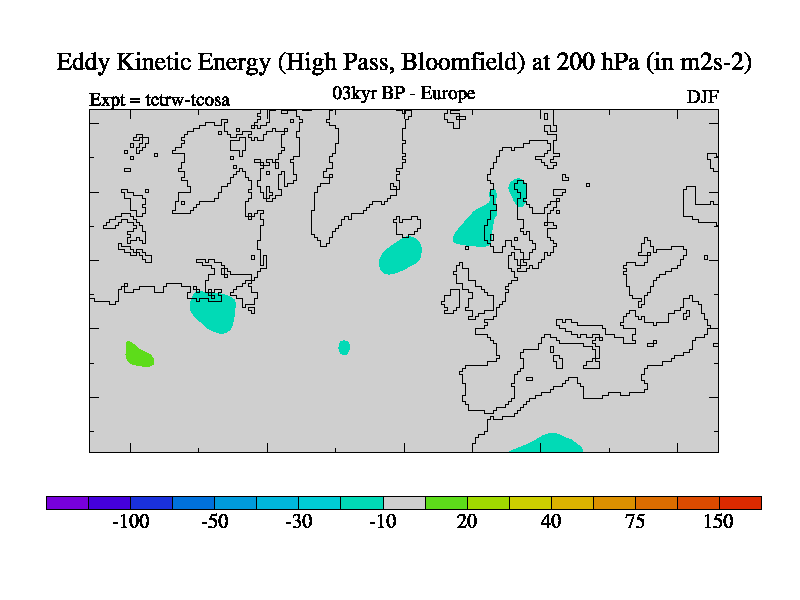The image size is (800, 600).
Task: Click the "150" colorbar label
Action: pos(718,522)
